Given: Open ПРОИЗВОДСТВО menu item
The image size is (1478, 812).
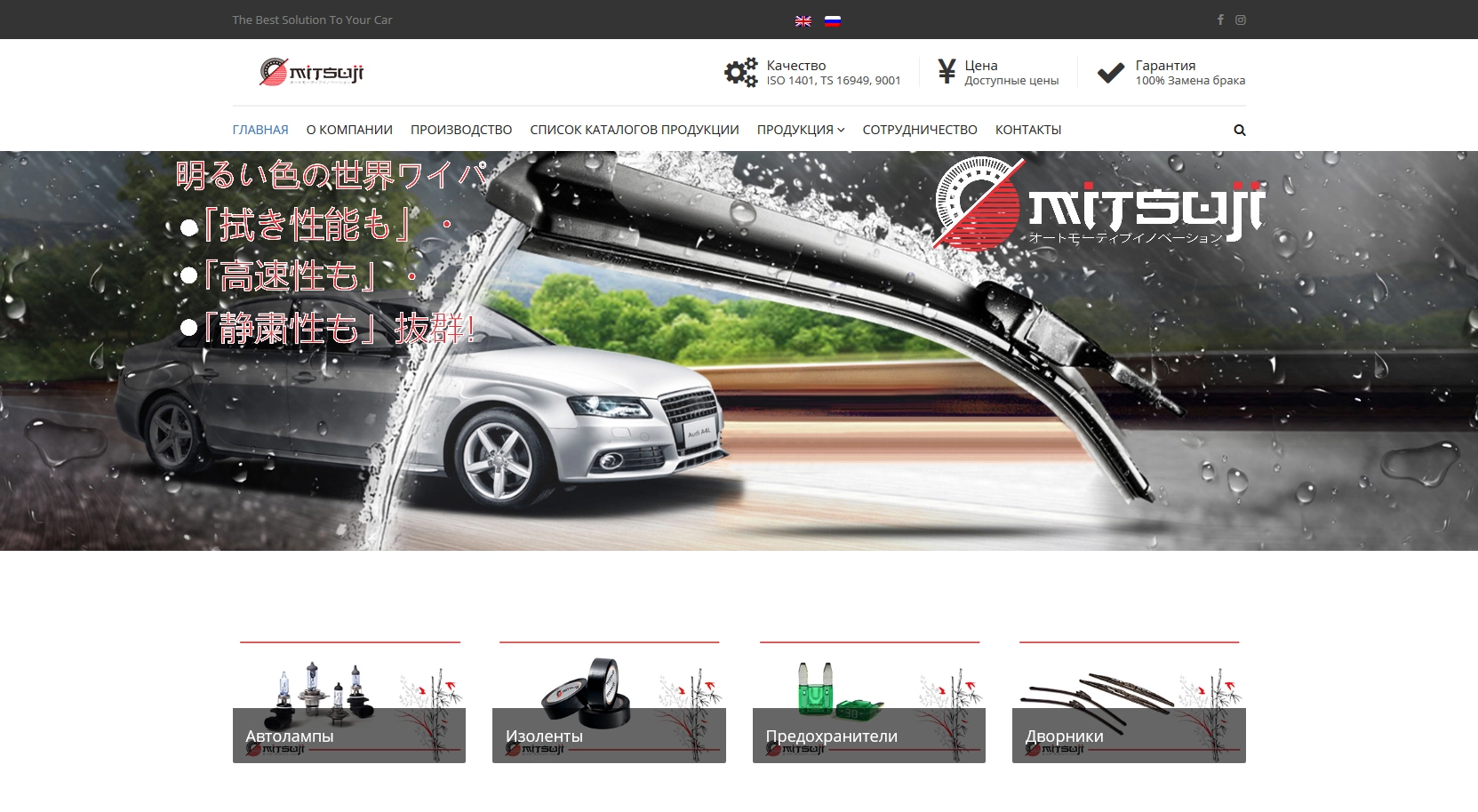Looking at the screenshot, I should 461,130.
